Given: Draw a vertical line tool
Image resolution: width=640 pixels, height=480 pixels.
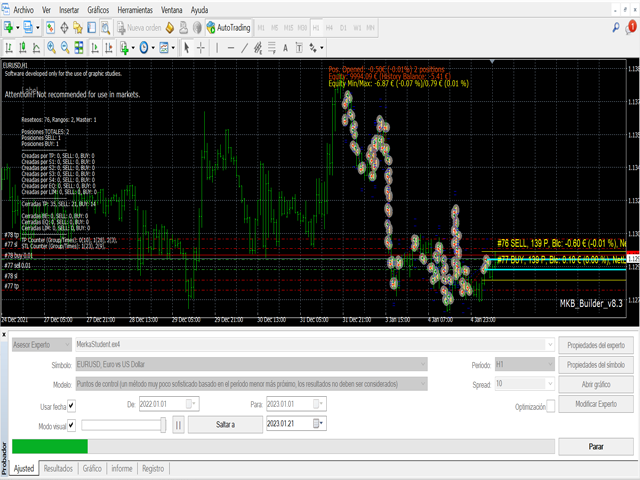Looking at the screenshot, I should [x=217, y=48].
